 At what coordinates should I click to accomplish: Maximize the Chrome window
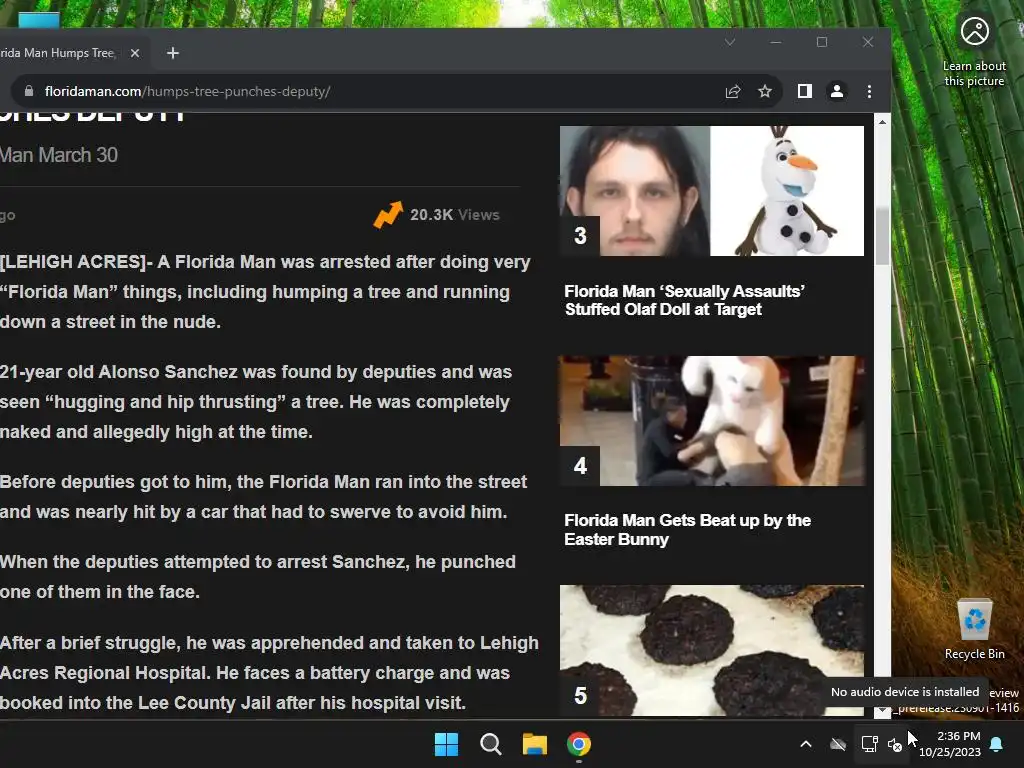tap(822, 42)
